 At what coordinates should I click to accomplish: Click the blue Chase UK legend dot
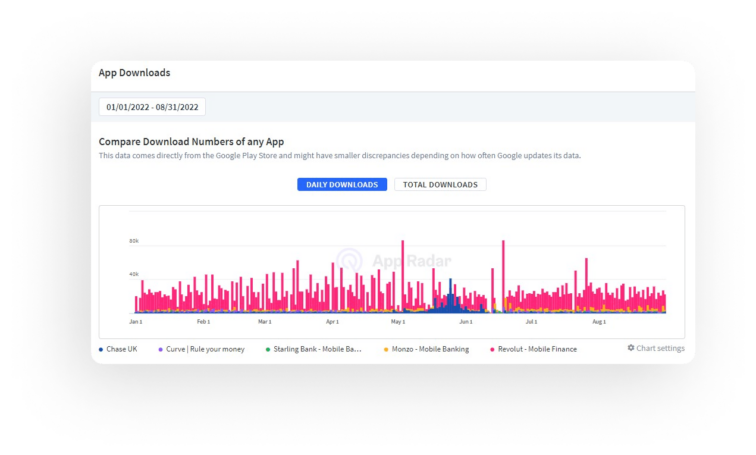101,349
